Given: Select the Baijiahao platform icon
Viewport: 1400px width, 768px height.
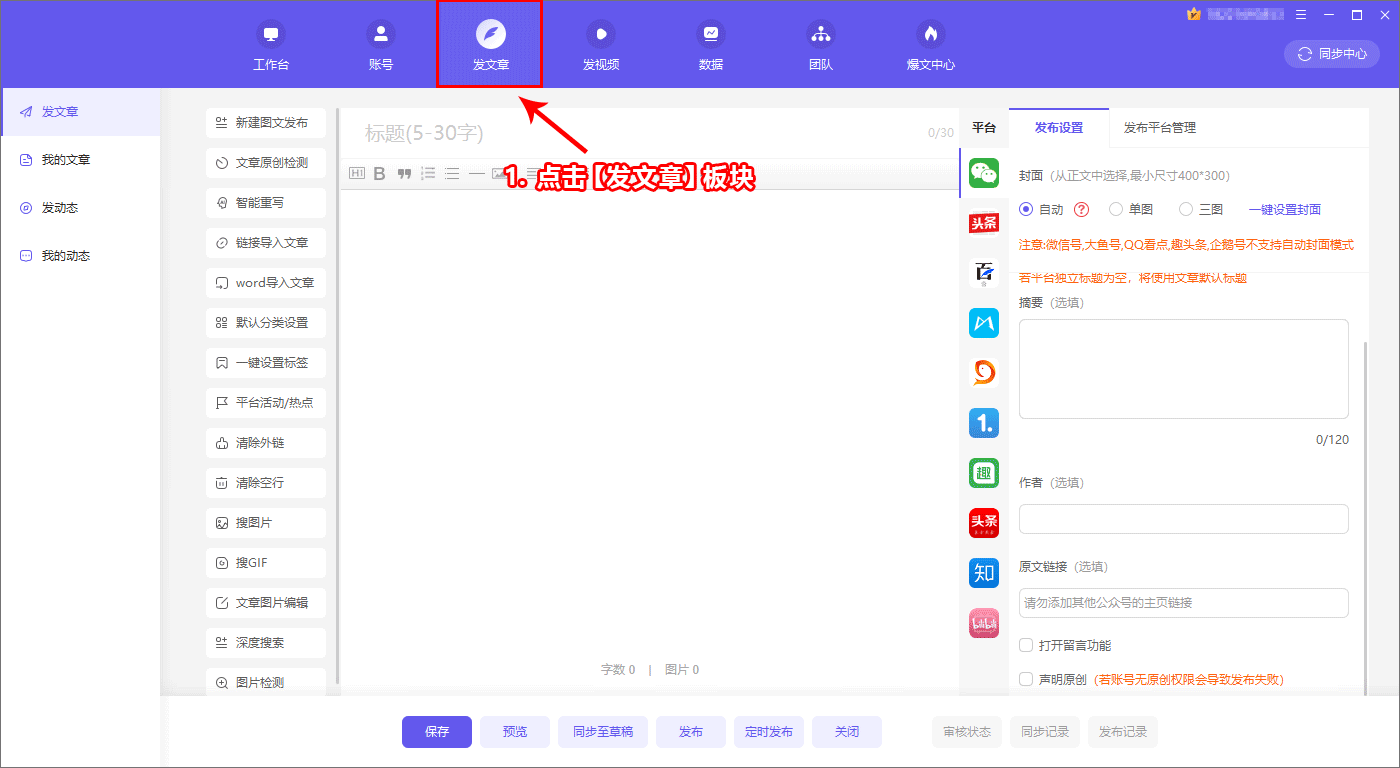Looking at the screenshot, I should click(984, 273).
